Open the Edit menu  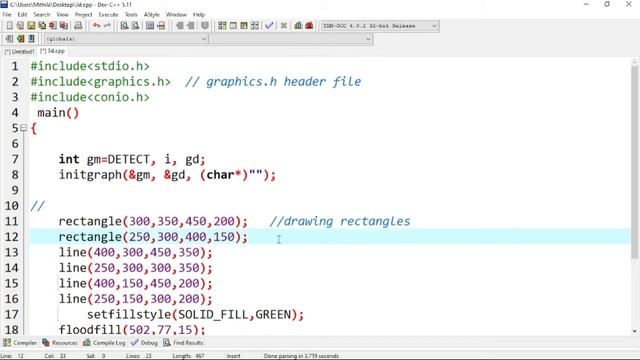coord(22,14)
